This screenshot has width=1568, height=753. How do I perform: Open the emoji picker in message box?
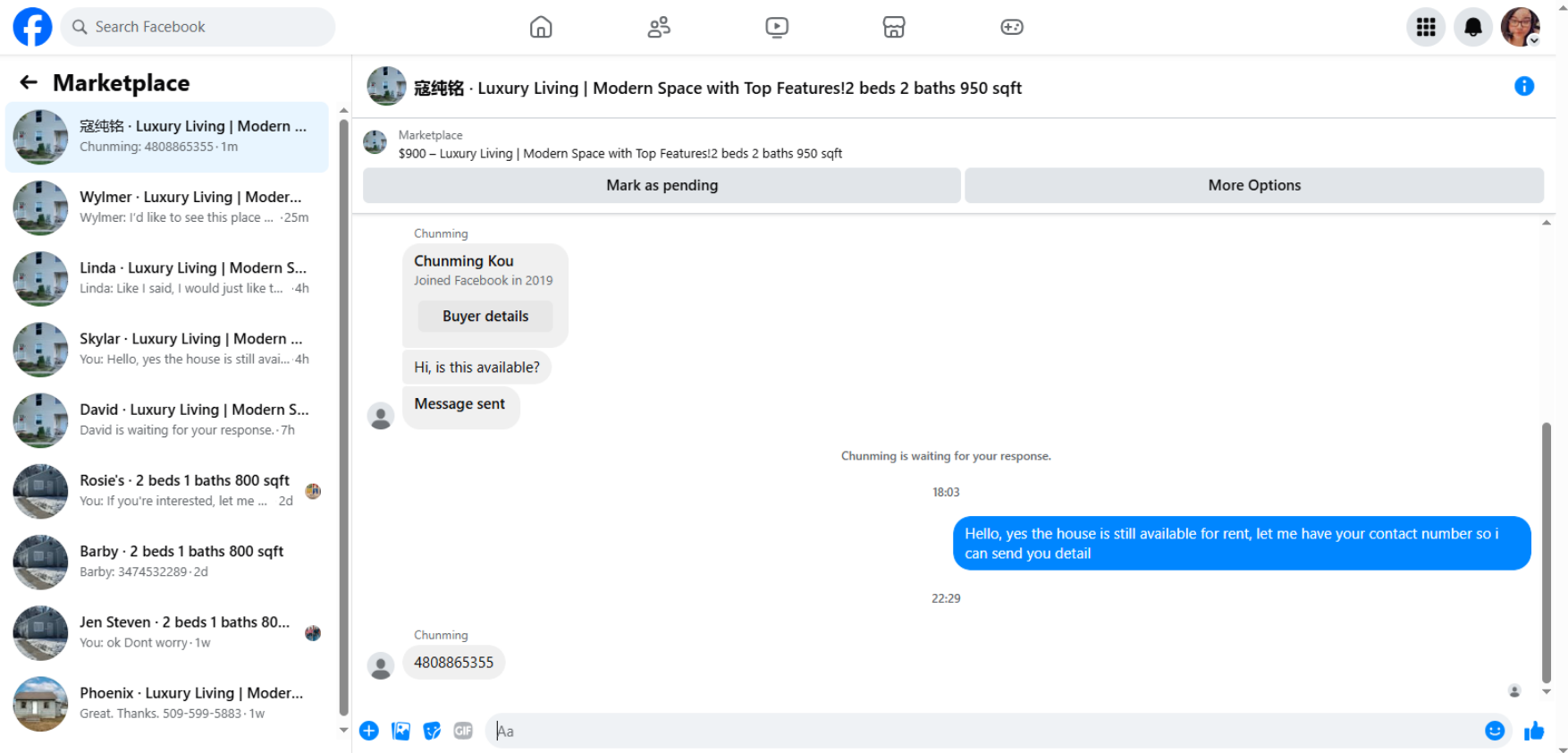pyautogui.click(x=1495, y=731)
